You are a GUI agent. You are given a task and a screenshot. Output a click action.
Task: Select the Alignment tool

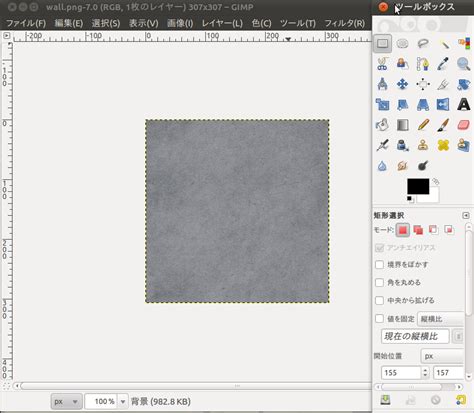click(423, 84)
